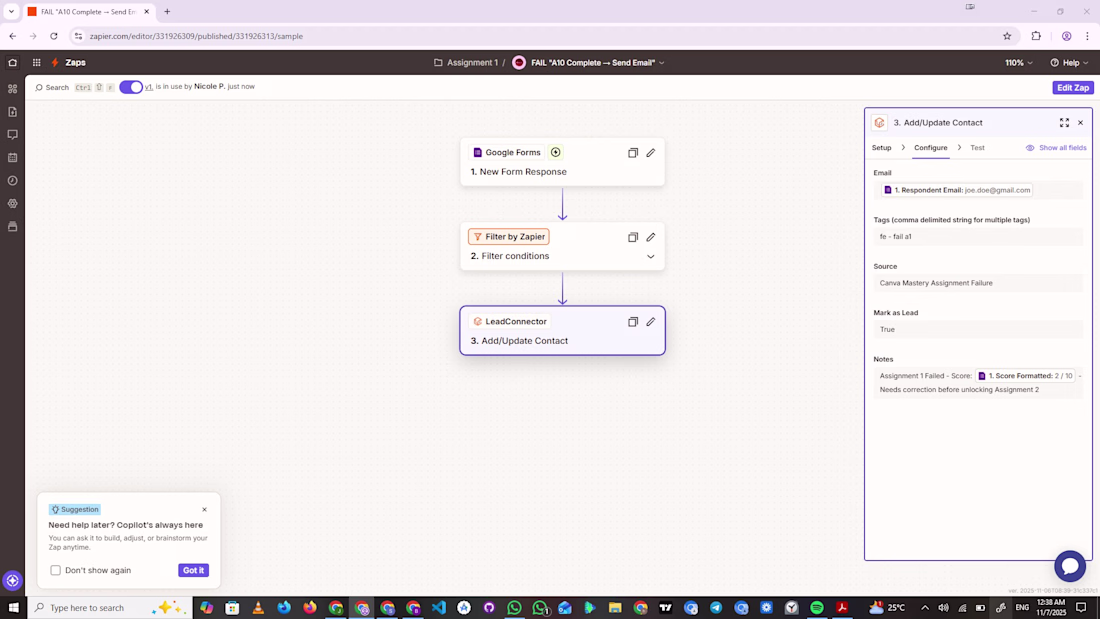Viewport: 1100px width, 619px height.
Task: Click the Tags field showing fe - fail a1
Action: (978, 237)
